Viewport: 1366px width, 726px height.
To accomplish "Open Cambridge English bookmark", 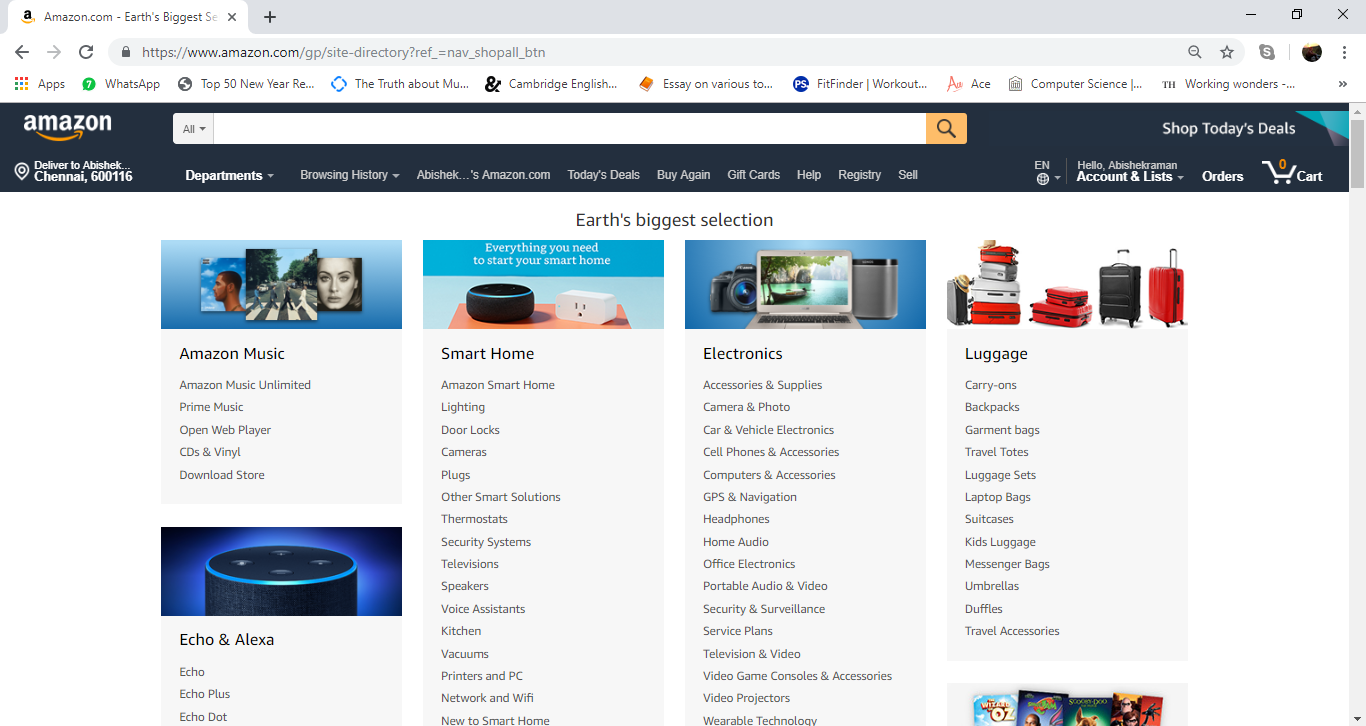I will (551, 84).
